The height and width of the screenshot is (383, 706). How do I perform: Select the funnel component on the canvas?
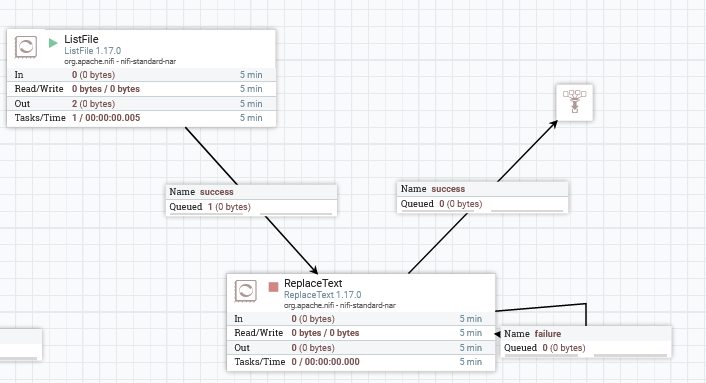(575, 102)
